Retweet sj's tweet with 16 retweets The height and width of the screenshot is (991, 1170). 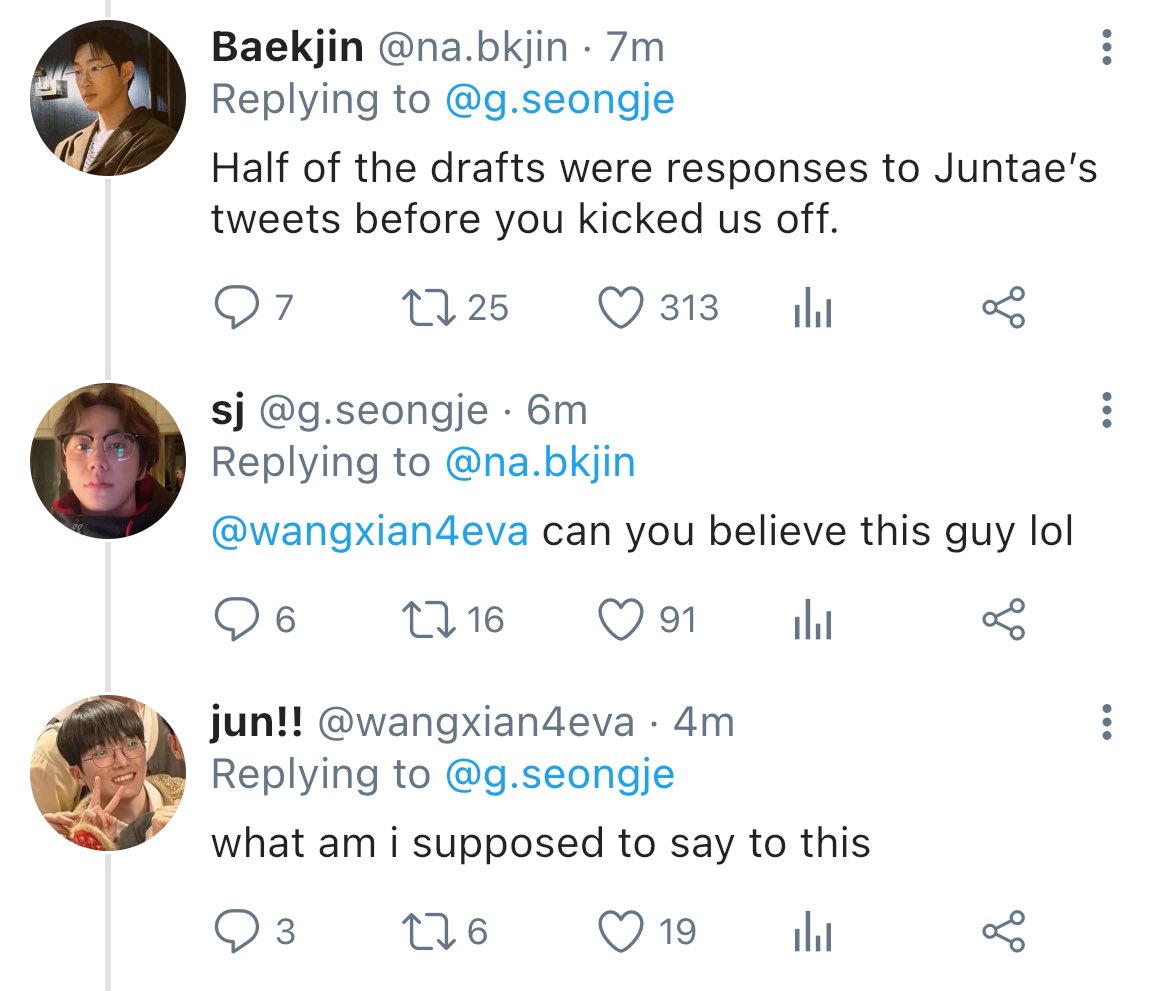point(428,619)
